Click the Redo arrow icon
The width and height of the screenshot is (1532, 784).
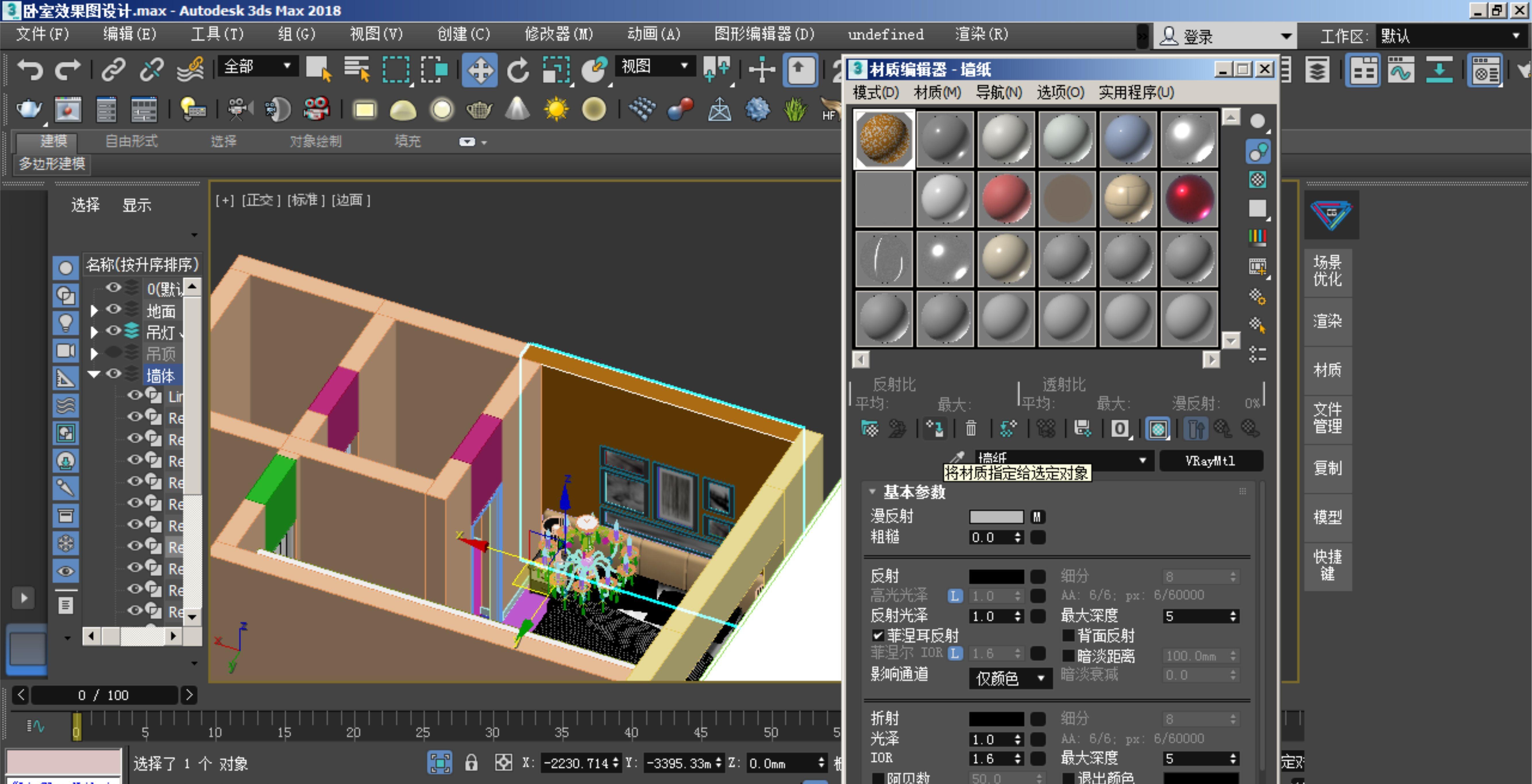click(x=67, y=70)
